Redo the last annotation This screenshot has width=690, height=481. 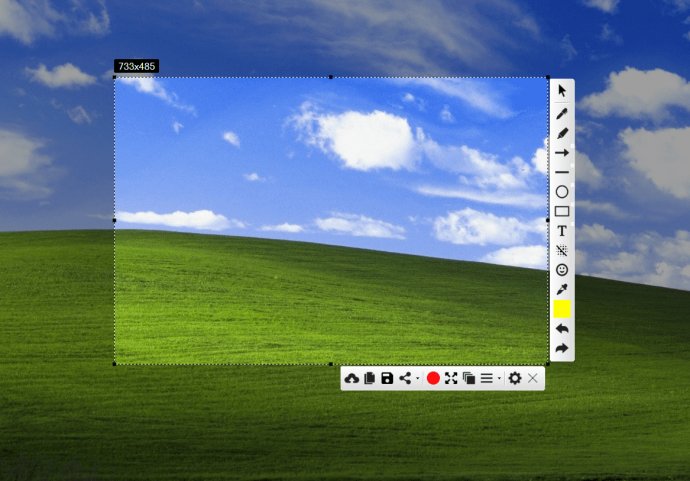coord(562,349)
